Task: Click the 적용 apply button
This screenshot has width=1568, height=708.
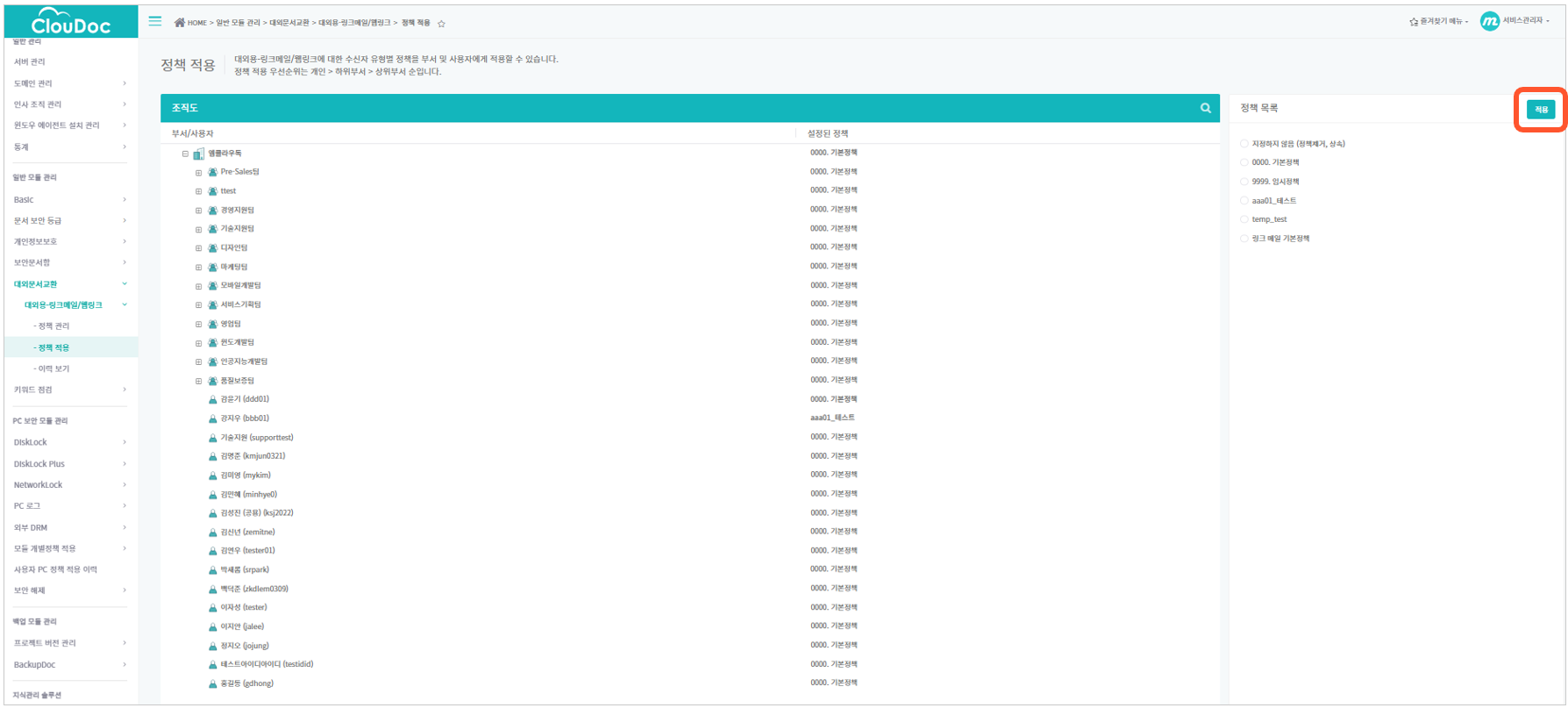Action: click(x=1541, y=110)
